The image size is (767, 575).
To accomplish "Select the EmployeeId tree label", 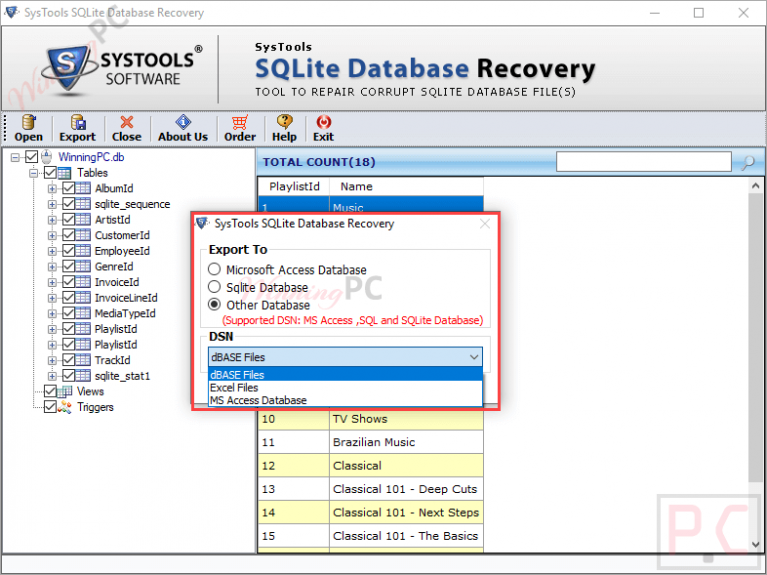I will tap(122, 251).
